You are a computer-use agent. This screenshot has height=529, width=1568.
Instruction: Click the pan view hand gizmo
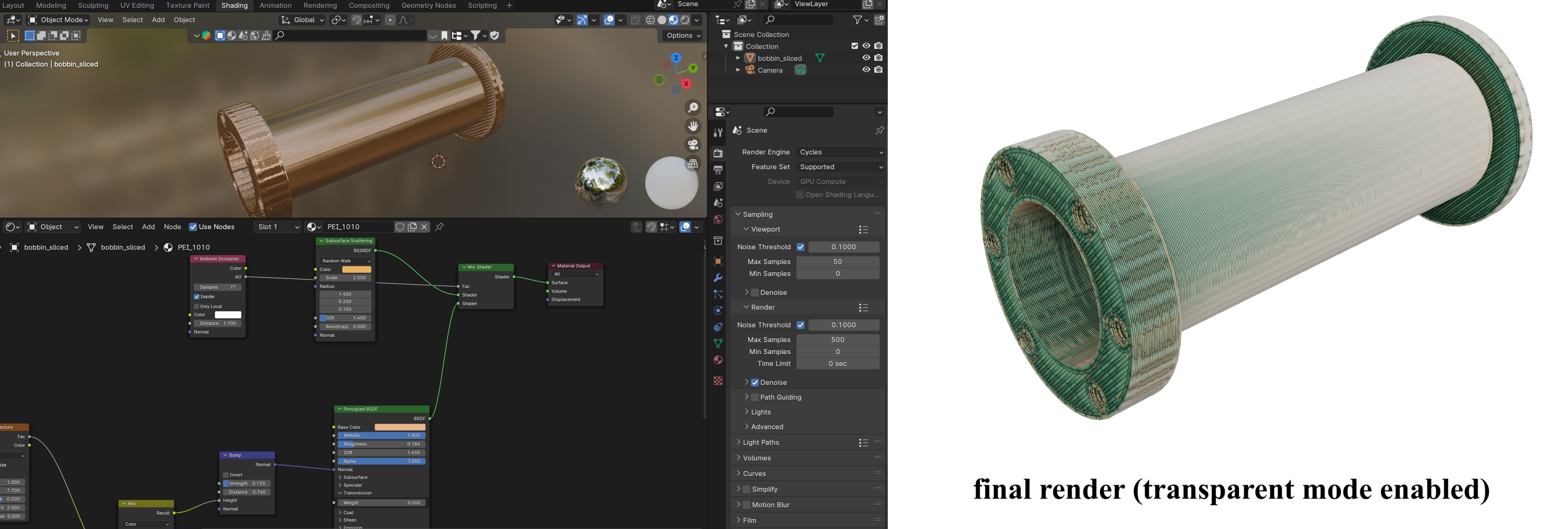click(x=693, y=126)
